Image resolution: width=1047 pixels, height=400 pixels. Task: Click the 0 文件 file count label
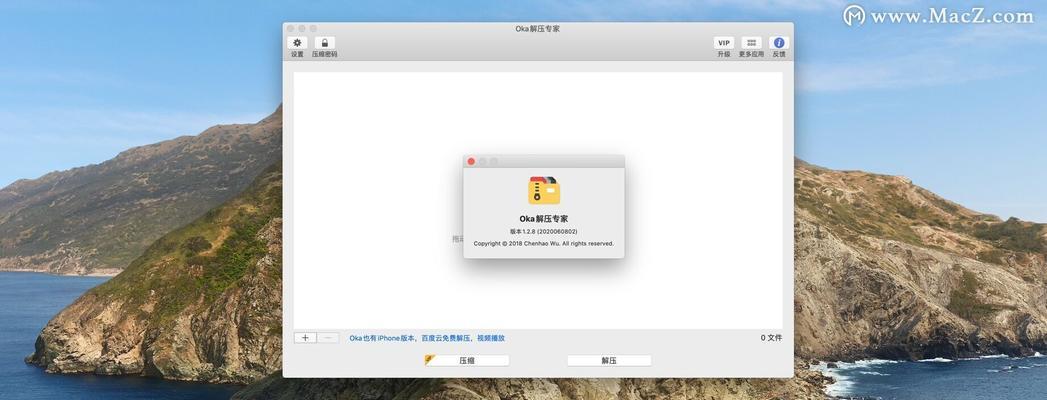coord(771,338)
